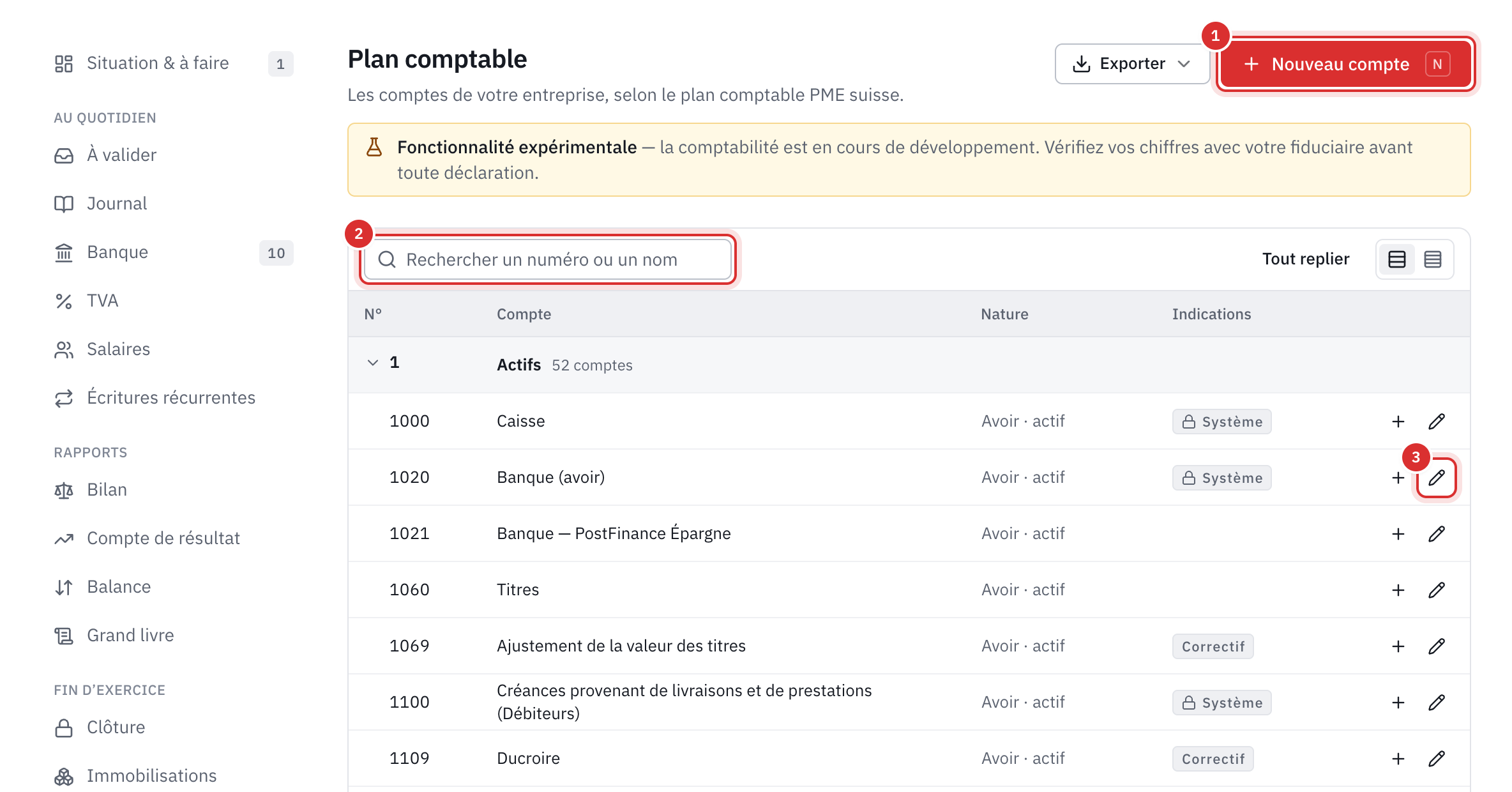Open Situation & à faire in sidebar
This screenshot has width=1512, height=792.
pos(174,63)
